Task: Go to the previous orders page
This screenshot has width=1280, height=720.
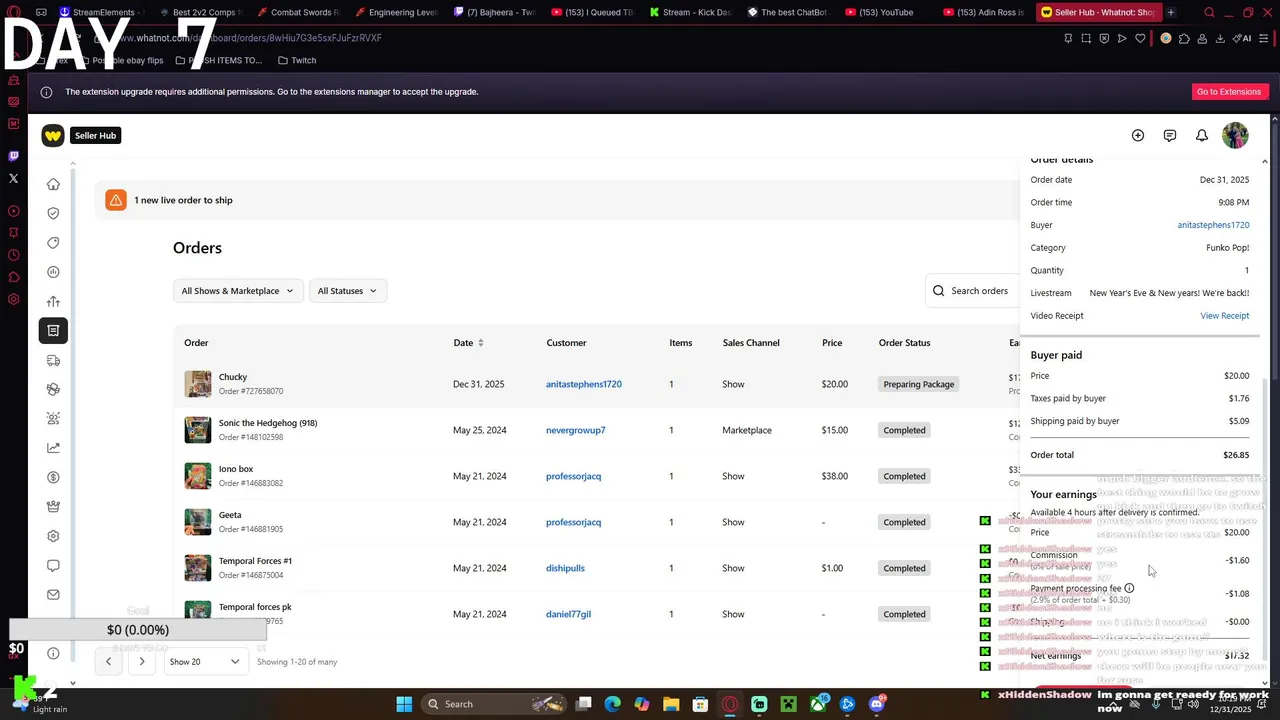Action: [x=109, y=661]
